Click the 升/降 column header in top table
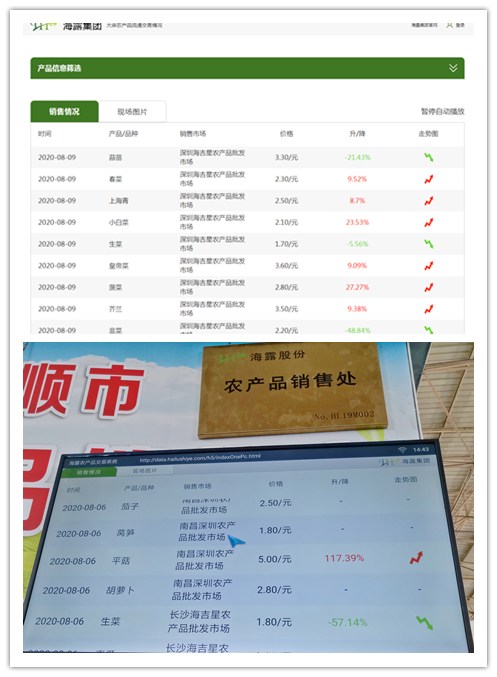Viewport: 497px width, 677px height. [x=357, y=134]
